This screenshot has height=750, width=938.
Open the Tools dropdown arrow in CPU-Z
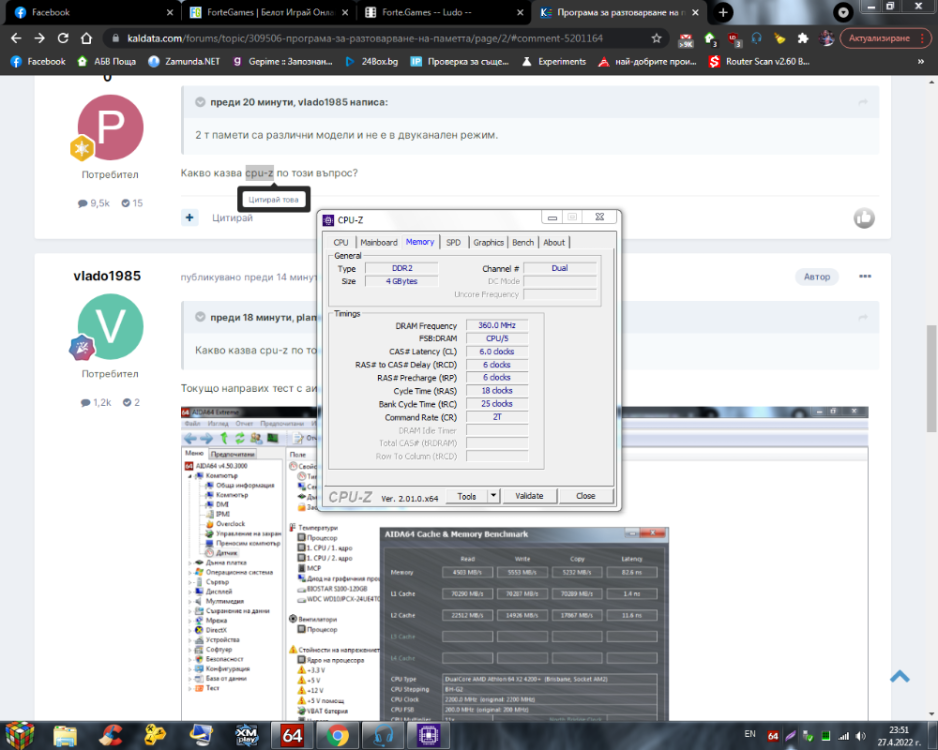pyautogui.click(x=494, y=496)
